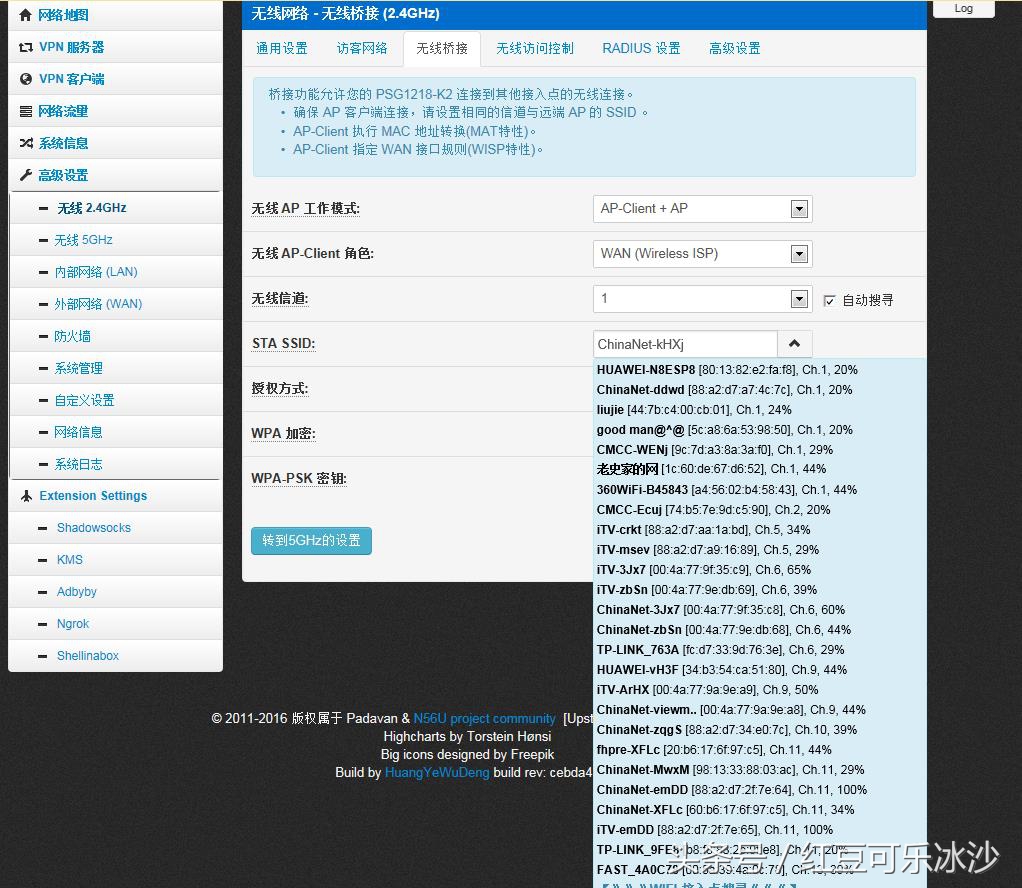Click the Log button in the corner
This screenshot has width=1022, height=888.
(x=962, y=8)
